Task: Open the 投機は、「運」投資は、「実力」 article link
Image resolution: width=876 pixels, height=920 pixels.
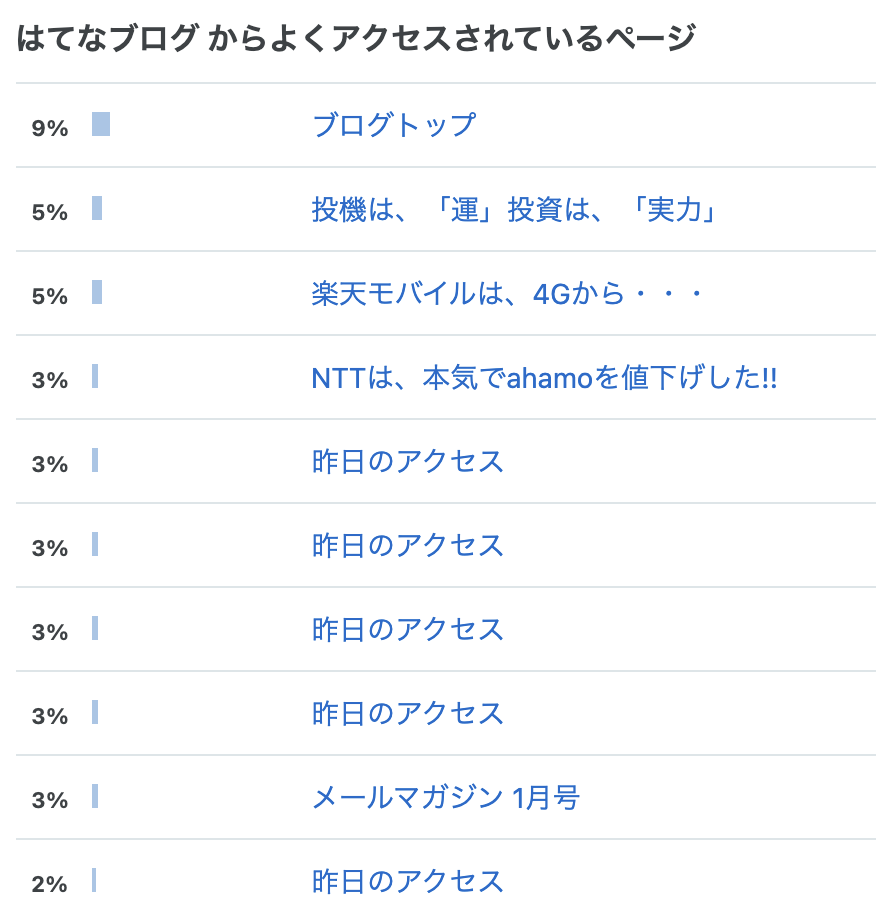Action: (514, 209)
